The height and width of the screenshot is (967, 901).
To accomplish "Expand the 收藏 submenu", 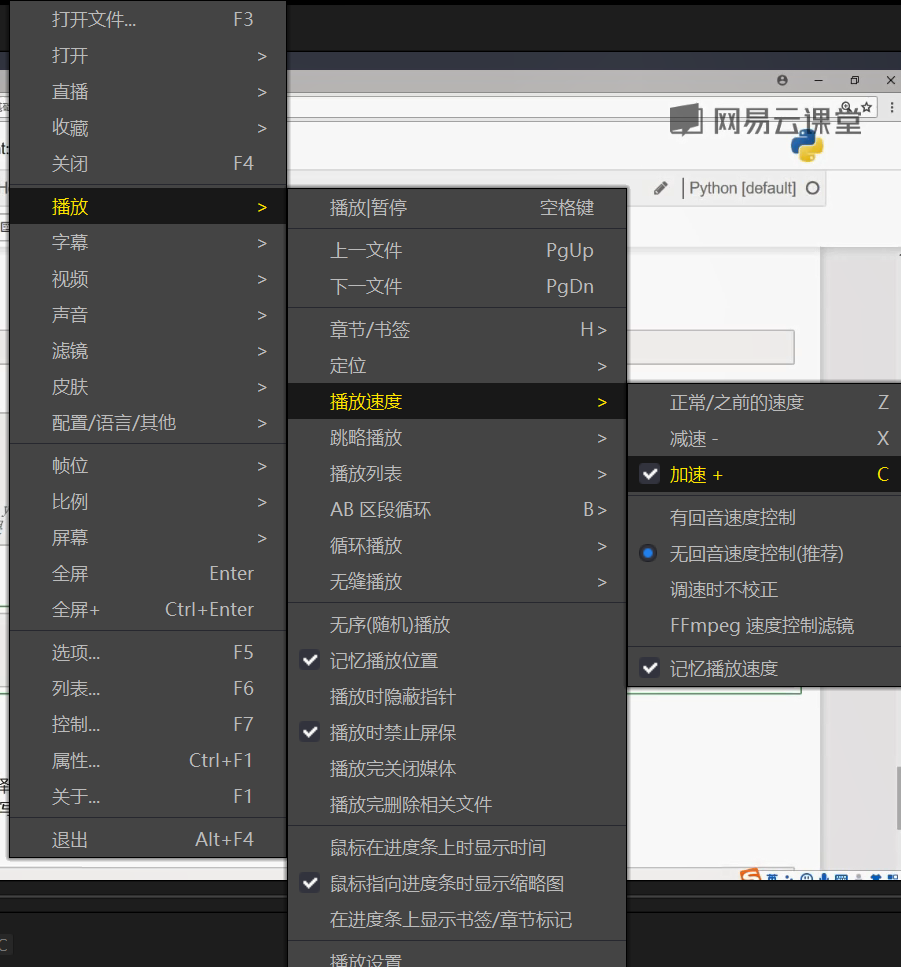I will 148,128.
